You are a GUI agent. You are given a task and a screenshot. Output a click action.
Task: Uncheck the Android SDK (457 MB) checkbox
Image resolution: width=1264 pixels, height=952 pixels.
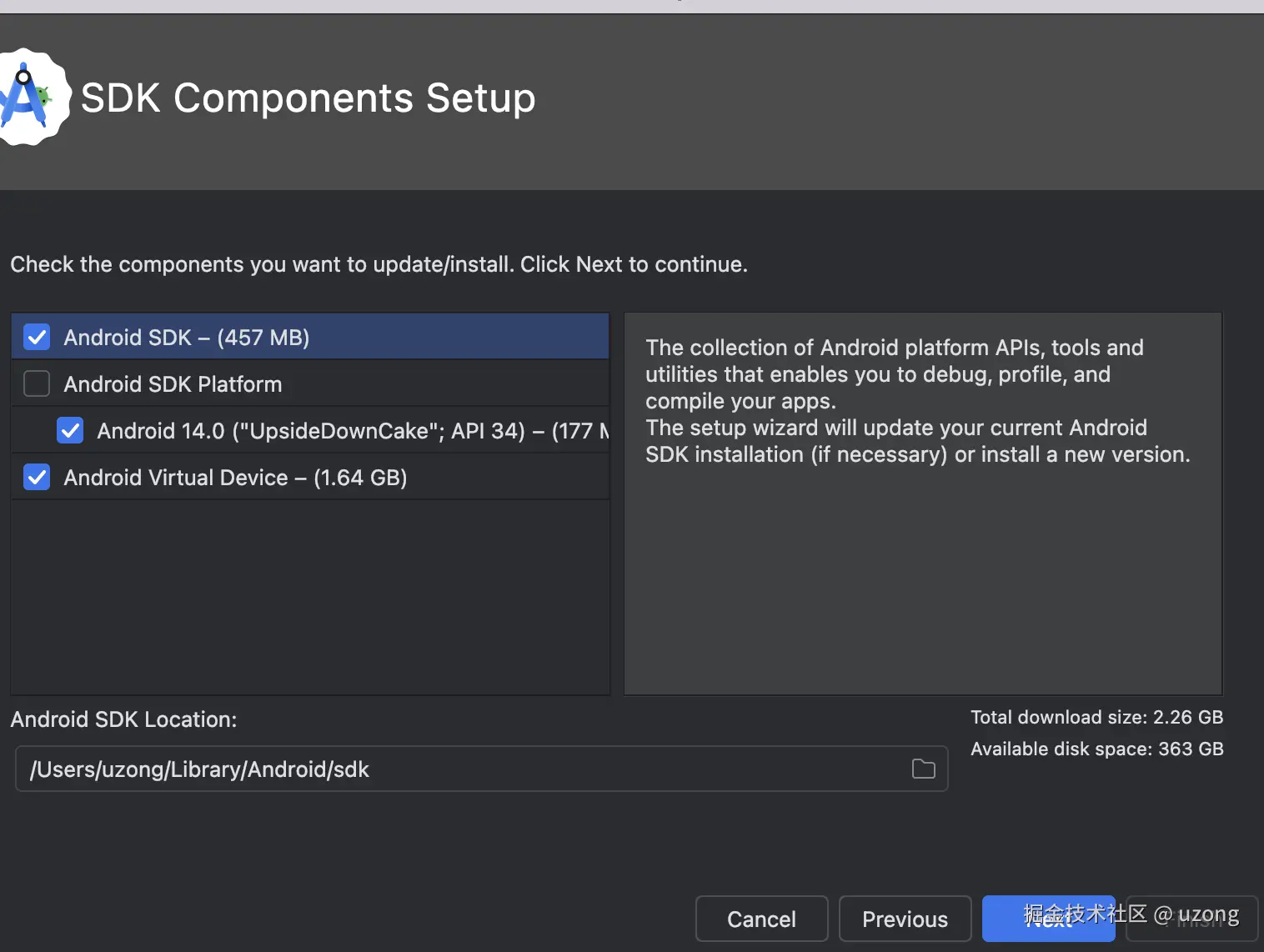tap(37, 337)
